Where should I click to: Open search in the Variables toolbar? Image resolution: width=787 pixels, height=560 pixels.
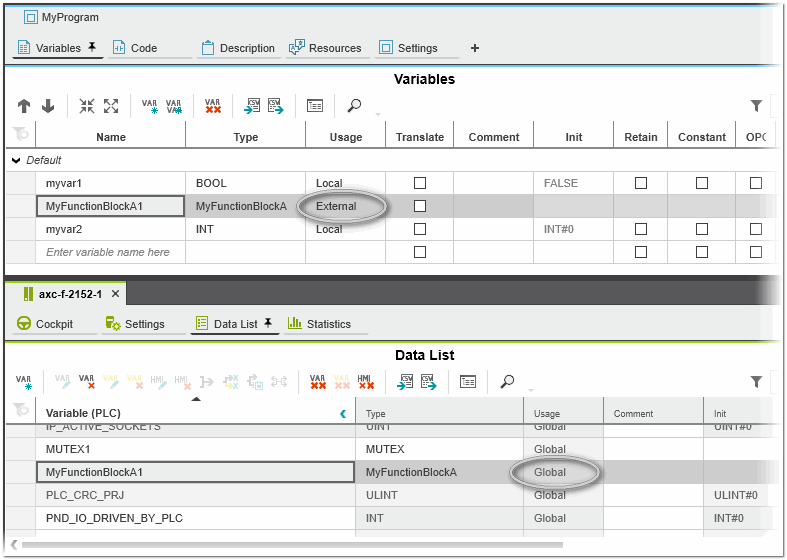click(354, 106)
